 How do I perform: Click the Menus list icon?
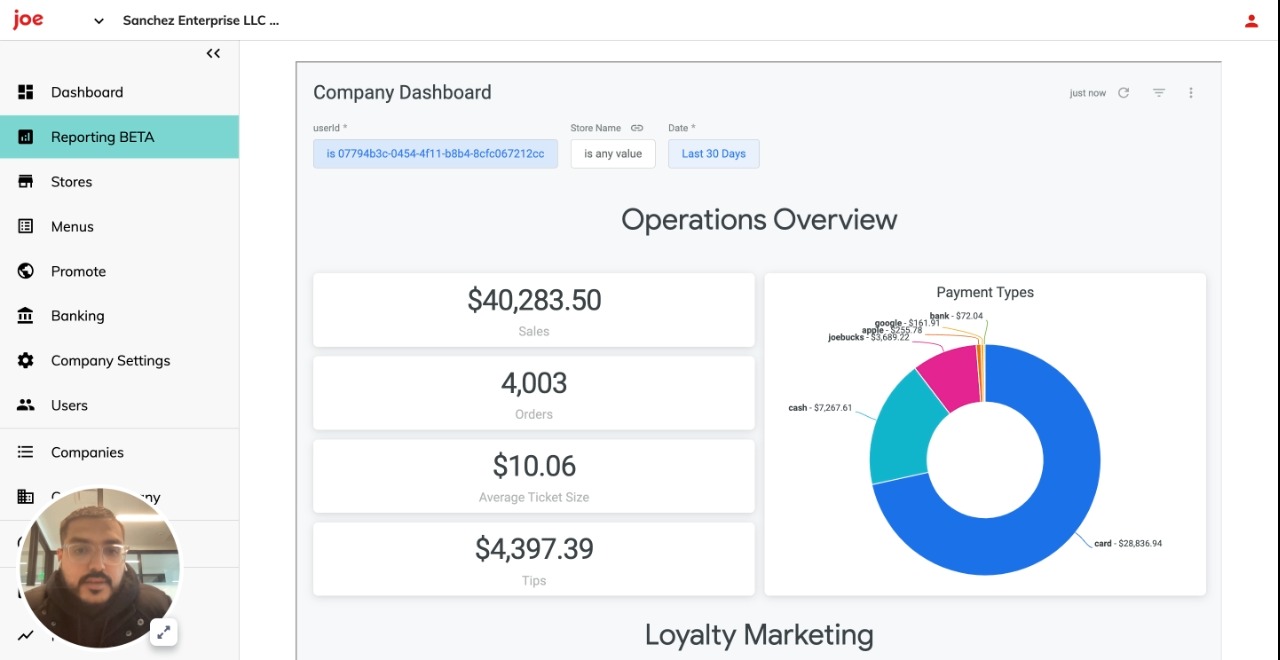(x=26, y=227)
